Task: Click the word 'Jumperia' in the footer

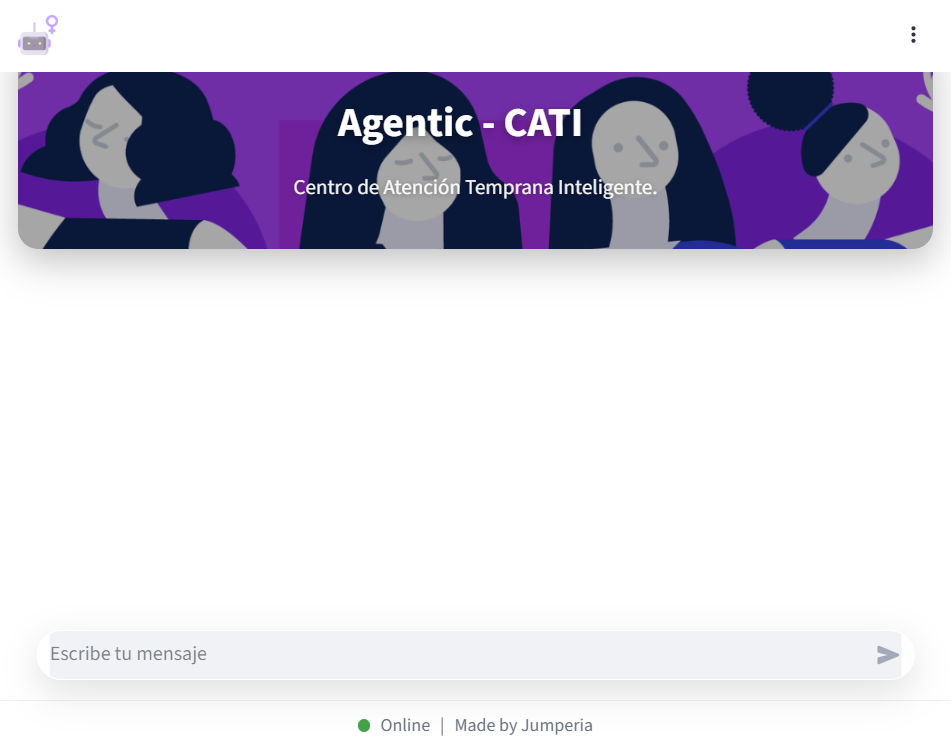Action: [x=557, y=725]
